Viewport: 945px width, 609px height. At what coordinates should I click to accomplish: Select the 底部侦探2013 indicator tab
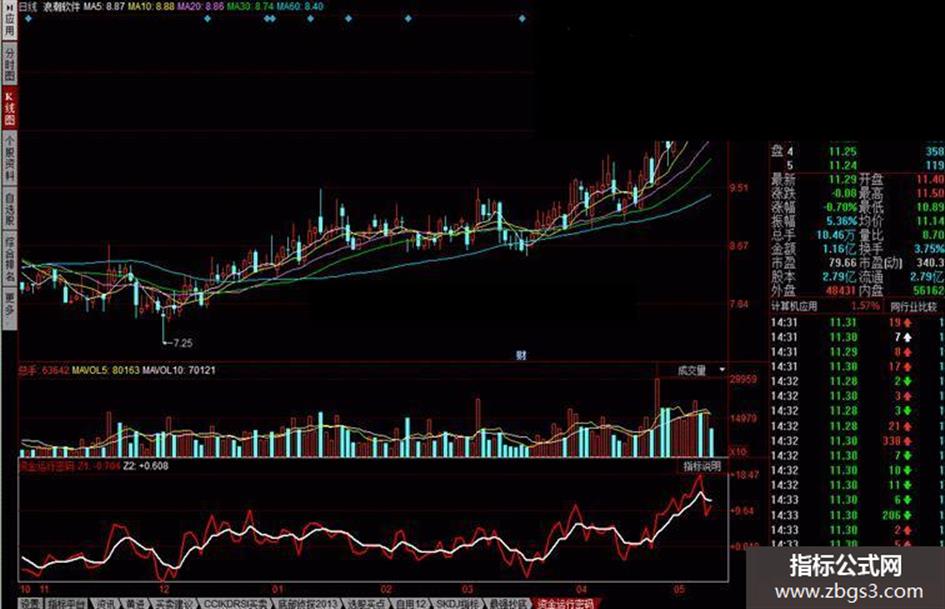(x=307, y=604)
